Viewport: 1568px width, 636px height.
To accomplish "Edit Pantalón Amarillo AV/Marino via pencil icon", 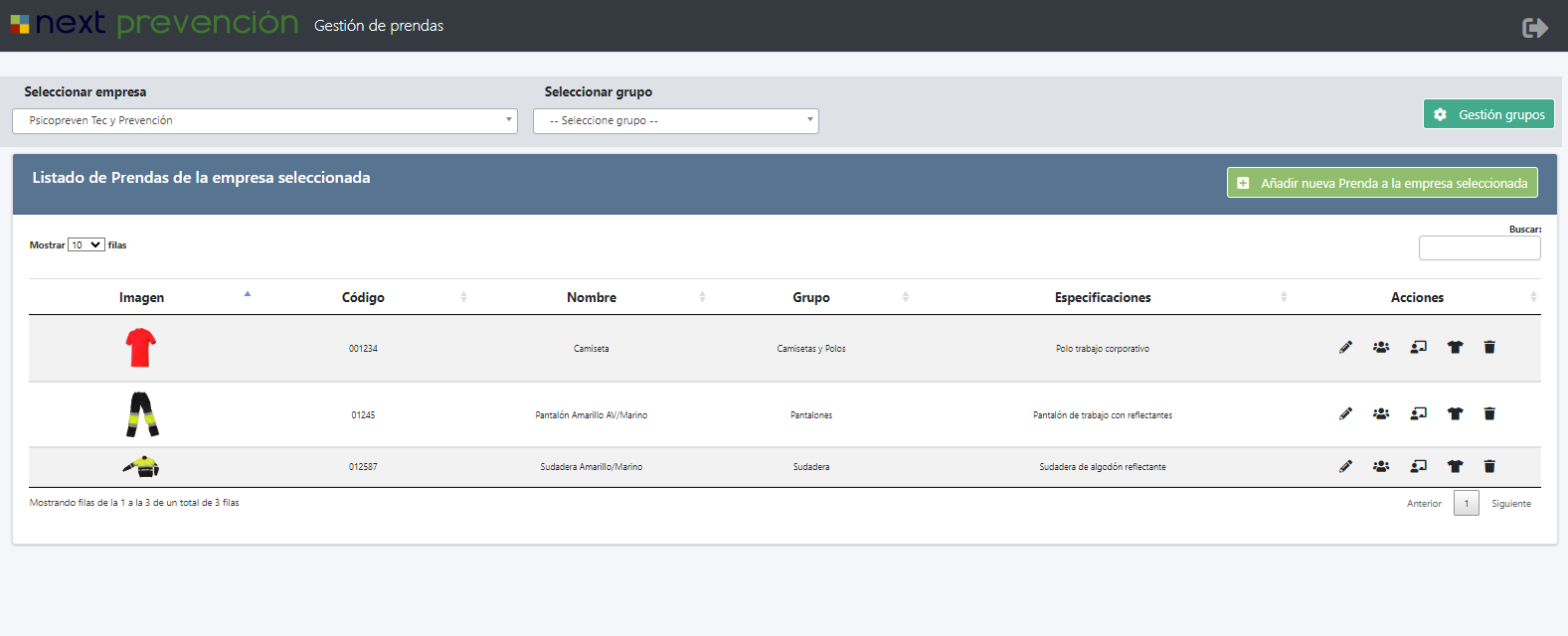I will 1345,414.
